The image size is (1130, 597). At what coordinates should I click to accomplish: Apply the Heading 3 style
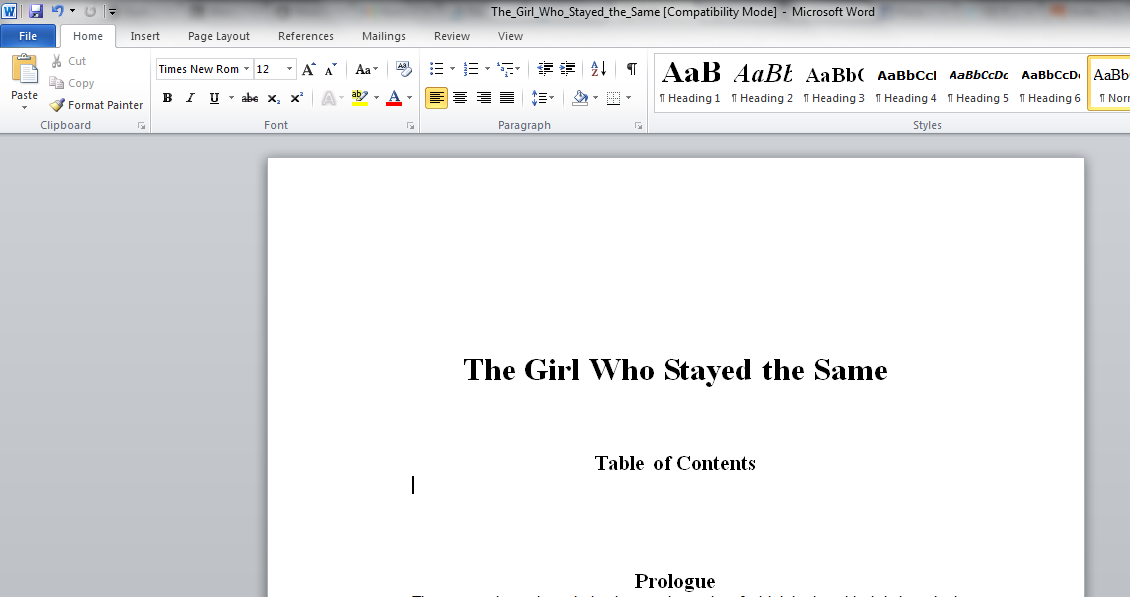tap(835, 83)
